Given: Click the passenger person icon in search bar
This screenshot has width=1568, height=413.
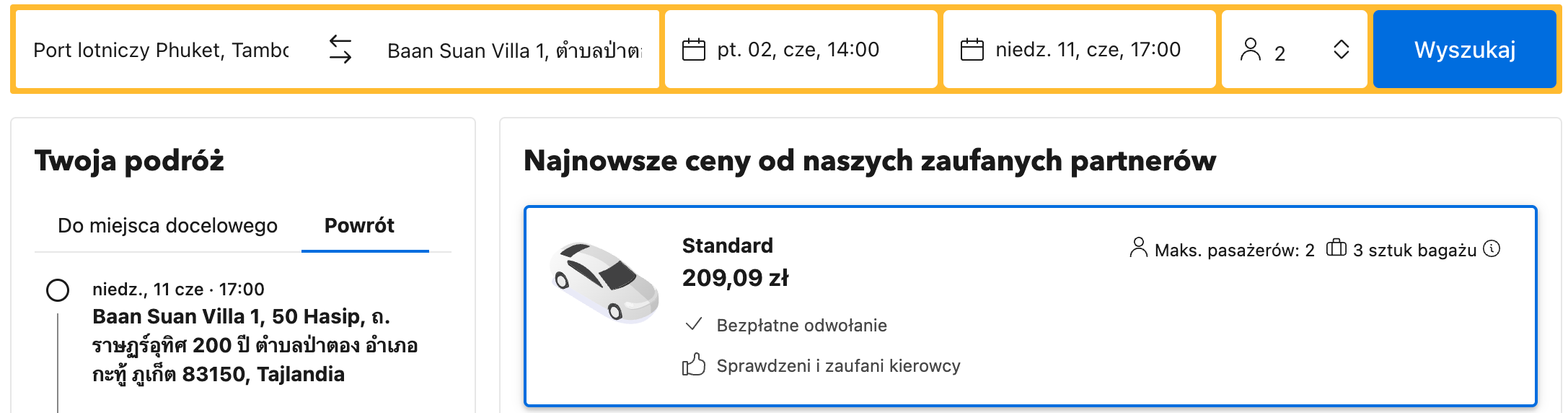Looking at the screenshot, I should click(1251, 49).
